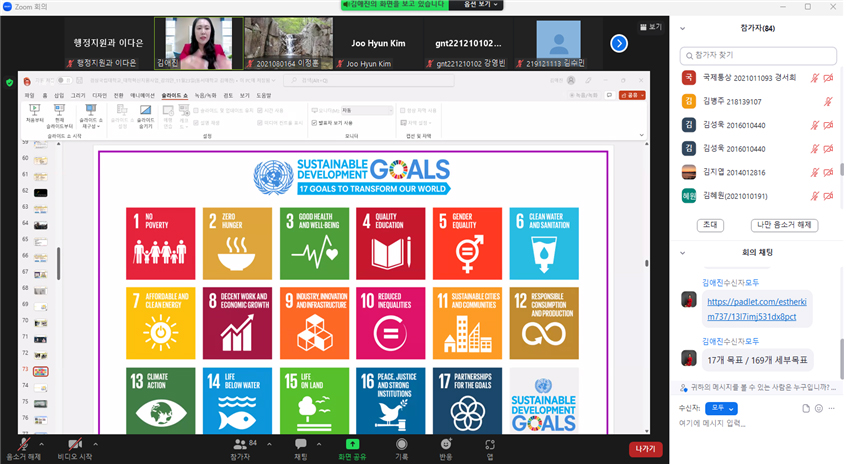Image resolution: width=846 pixels, height=466 pixels.
Task: Open the 참가자 participants icon in Zoom toolbar
Action: point(240,444)
